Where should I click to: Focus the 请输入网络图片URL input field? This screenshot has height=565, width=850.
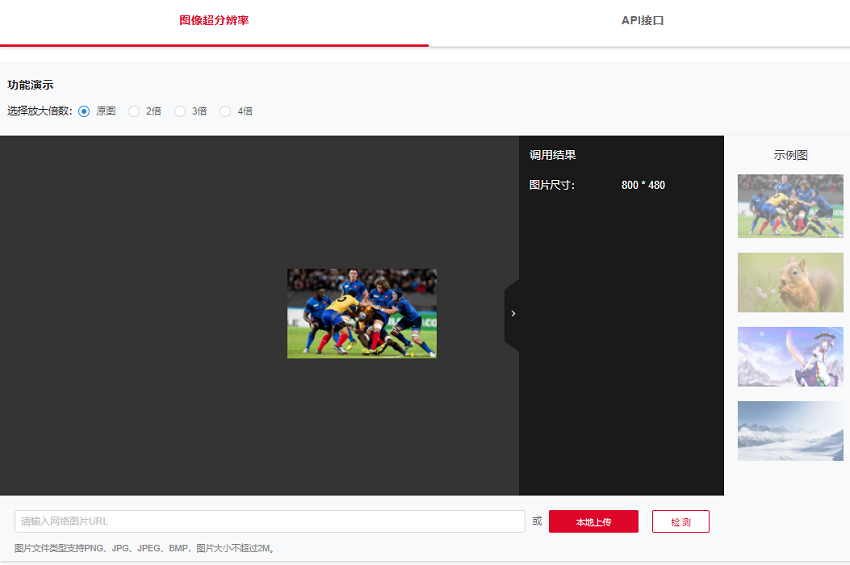(x=270, y=521)
